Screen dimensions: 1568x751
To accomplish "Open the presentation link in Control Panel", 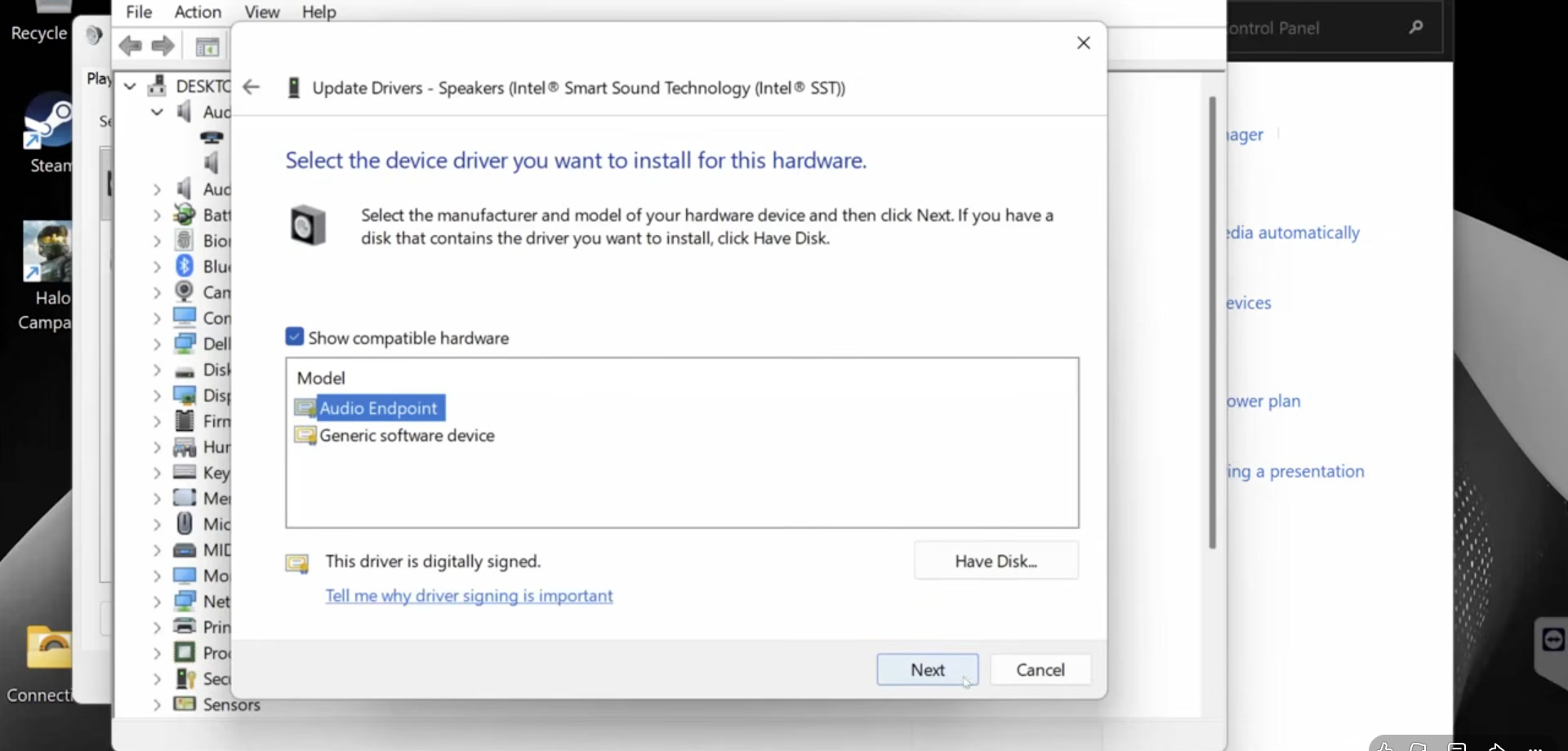I will coord(1295,471).
